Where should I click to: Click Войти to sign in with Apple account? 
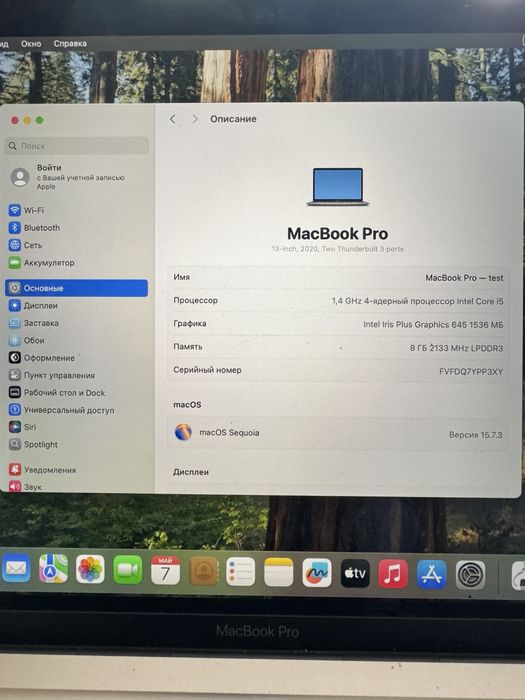pos(67,177)
